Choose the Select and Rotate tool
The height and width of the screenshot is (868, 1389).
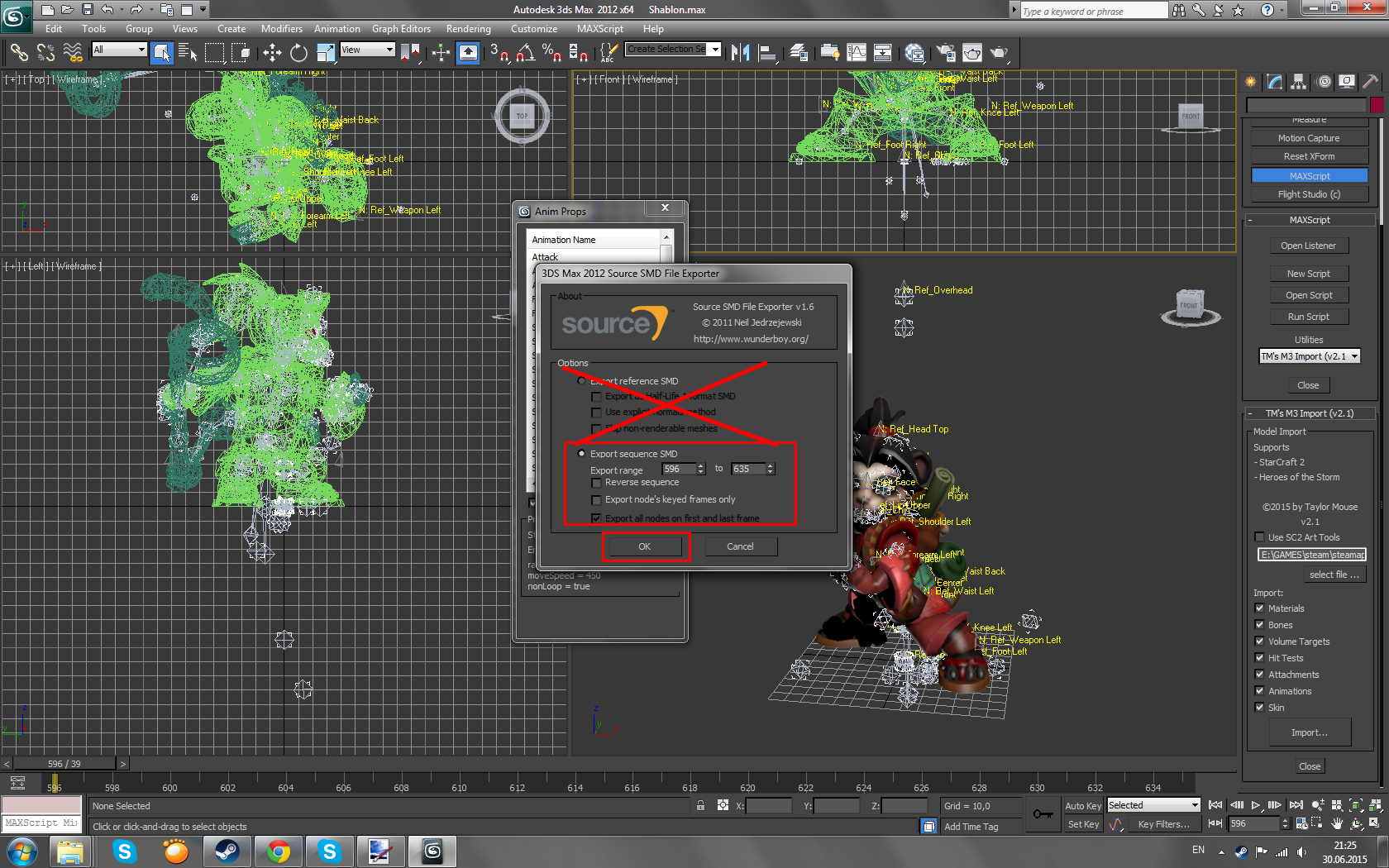pos(298,53)
